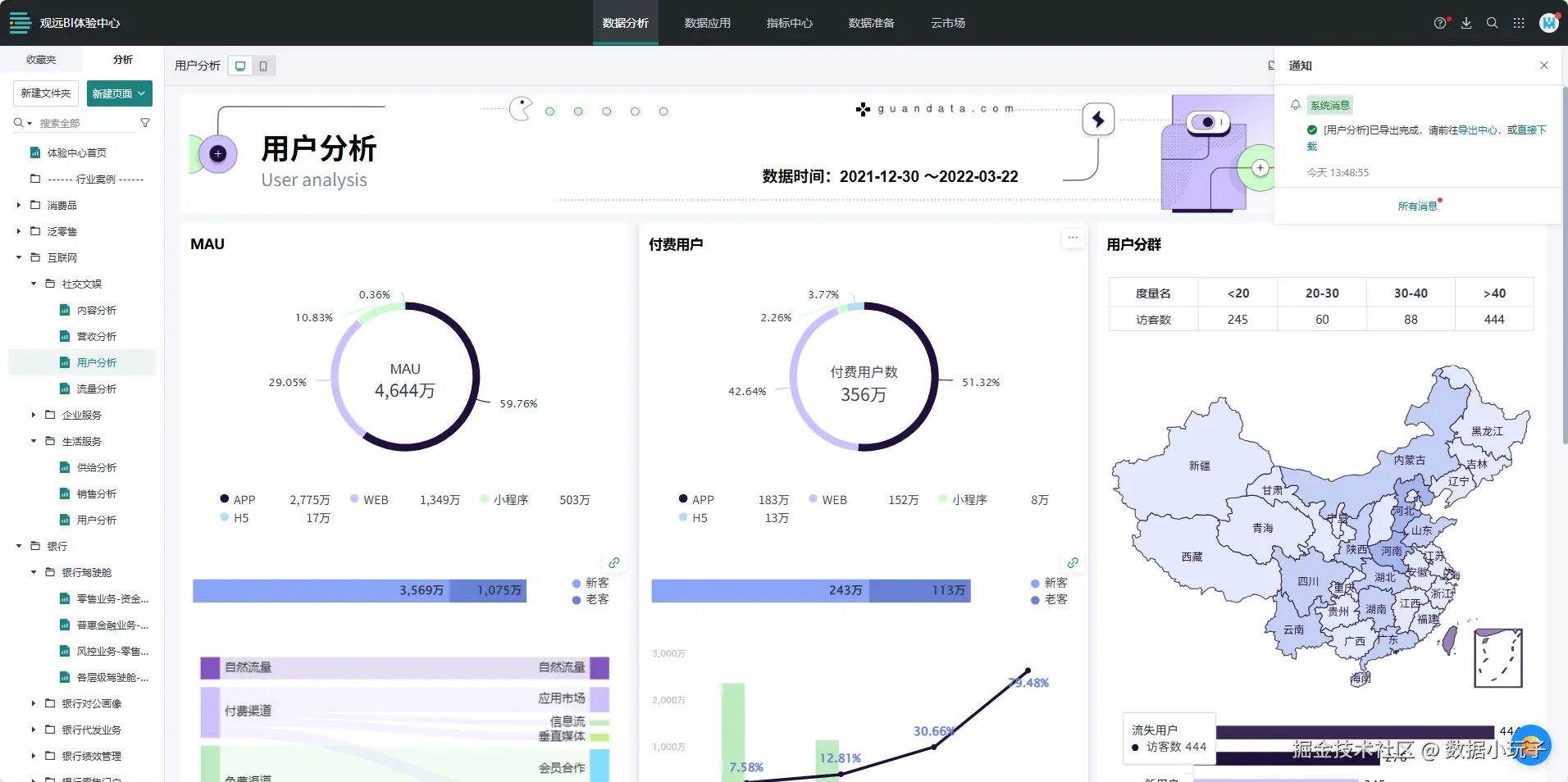Expand the 消费品 folder
The image size is (1568, 782).
(x=19, y=205)
